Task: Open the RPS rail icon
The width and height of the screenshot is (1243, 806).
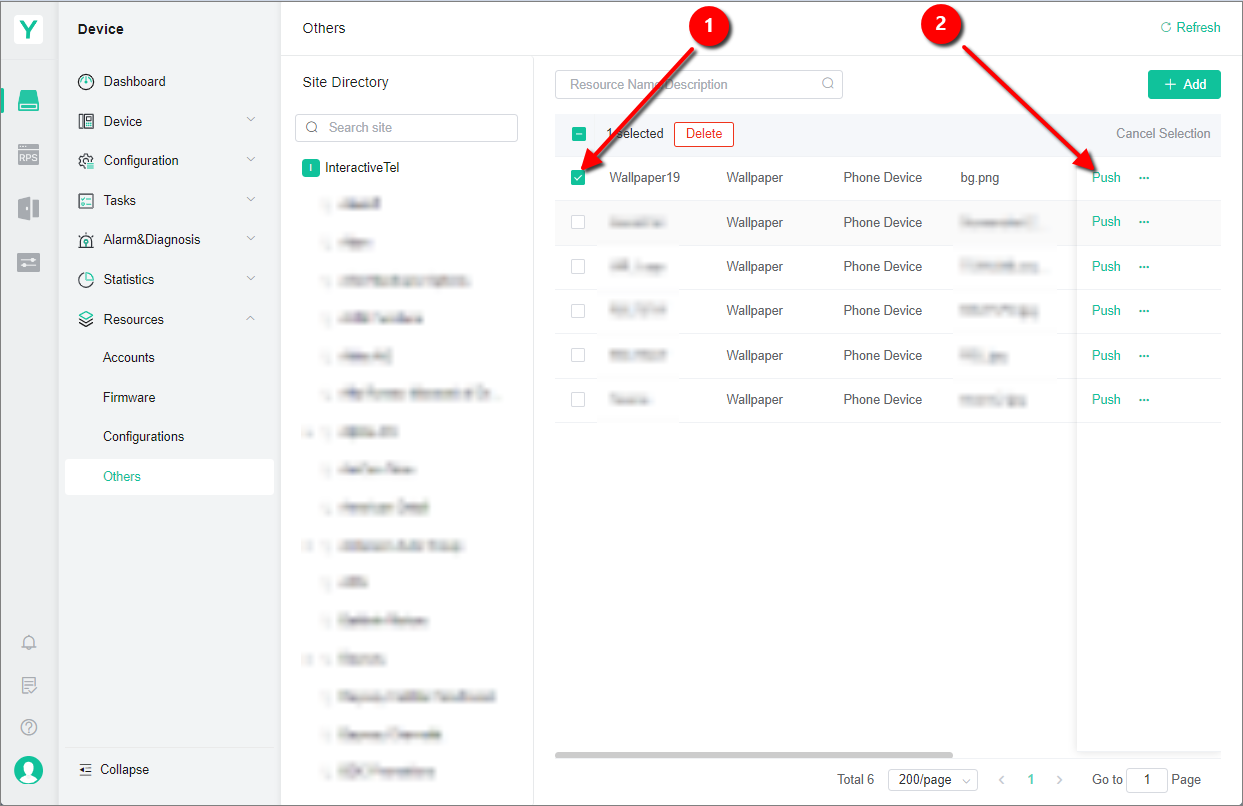Action: point(29,155)
